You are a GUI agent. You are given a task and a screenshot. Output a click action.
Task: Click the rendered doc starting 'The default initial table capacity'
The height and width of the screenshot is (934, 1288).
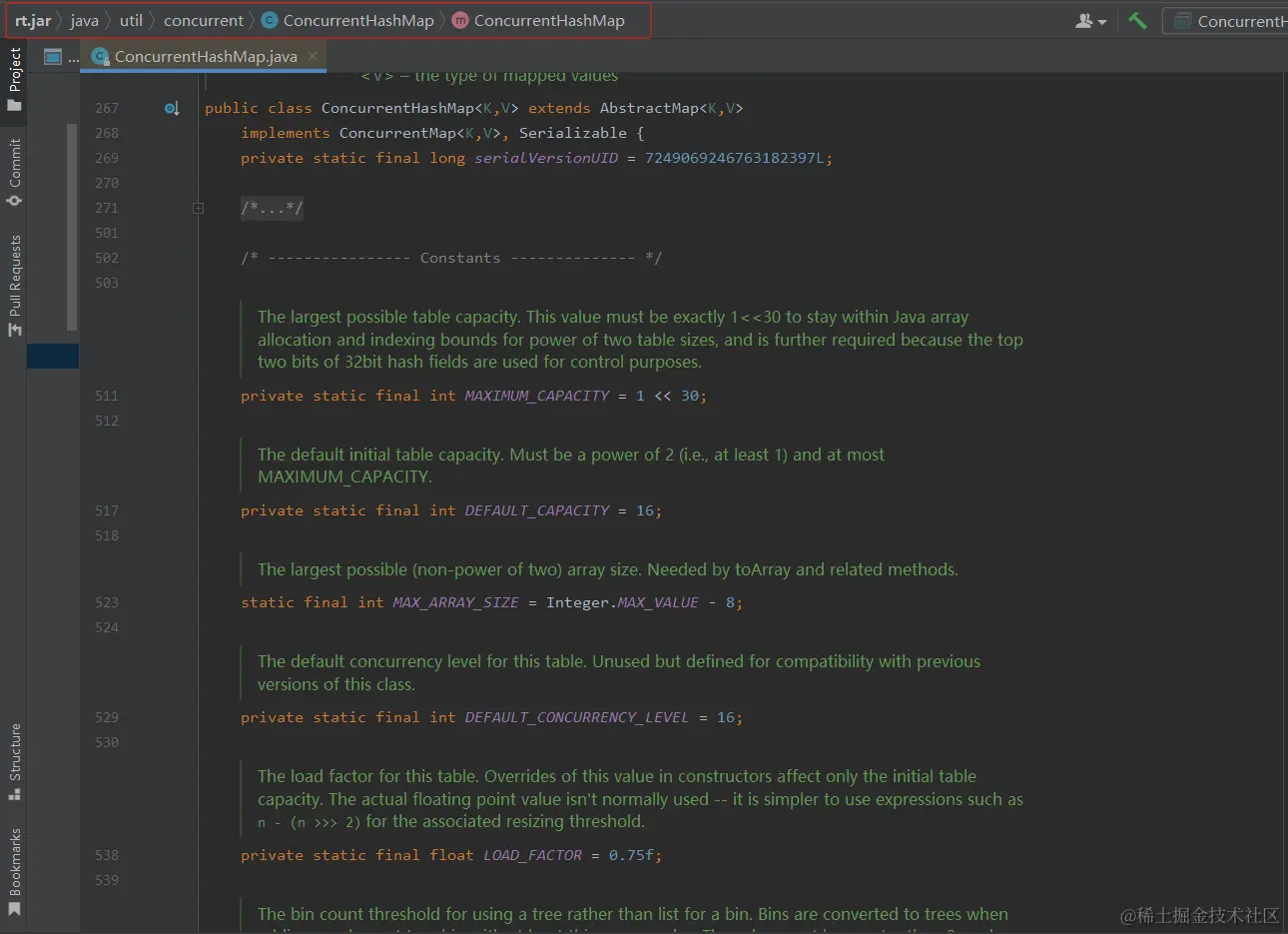tap(571, 466)
